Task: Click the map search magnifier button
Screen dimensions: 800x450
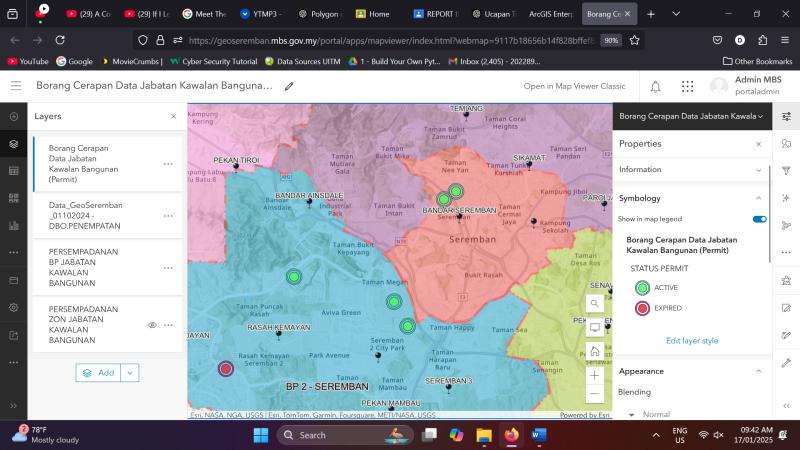Action: [x=595, y=302]
